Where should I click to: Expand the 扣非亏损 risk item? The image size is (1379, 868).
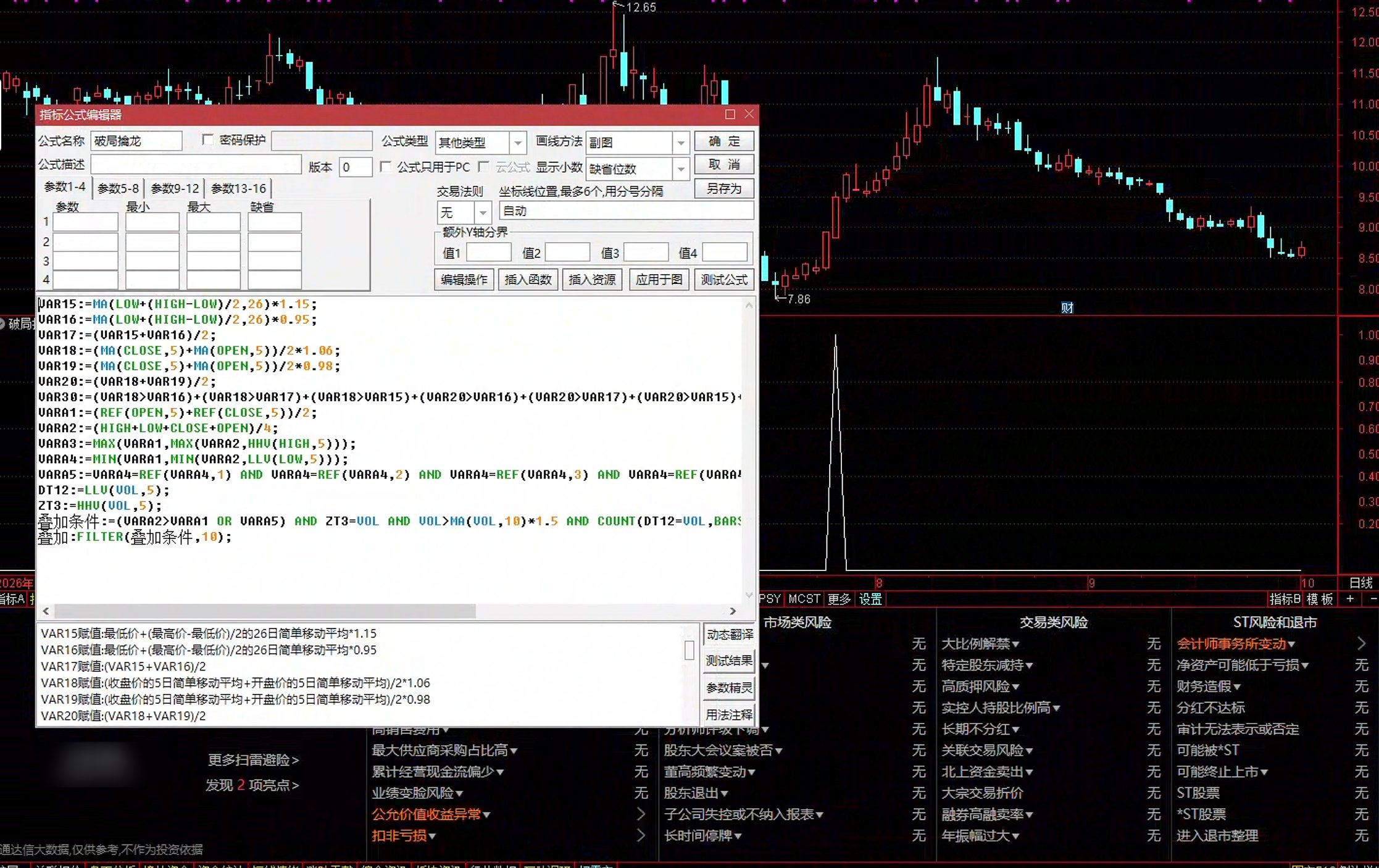(x=404, y=836)
